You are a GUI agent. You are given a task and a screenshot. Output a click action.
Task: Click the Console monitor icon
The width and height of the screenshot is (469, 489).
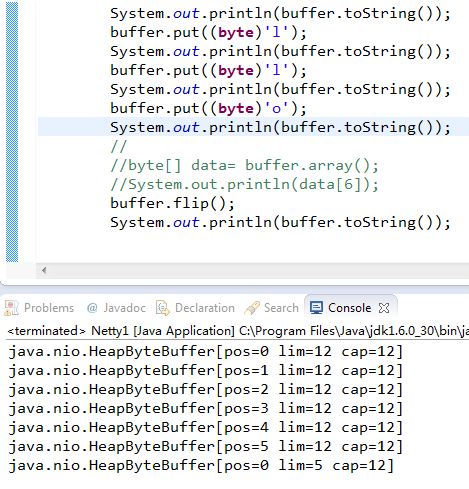(x=316, y=308)
